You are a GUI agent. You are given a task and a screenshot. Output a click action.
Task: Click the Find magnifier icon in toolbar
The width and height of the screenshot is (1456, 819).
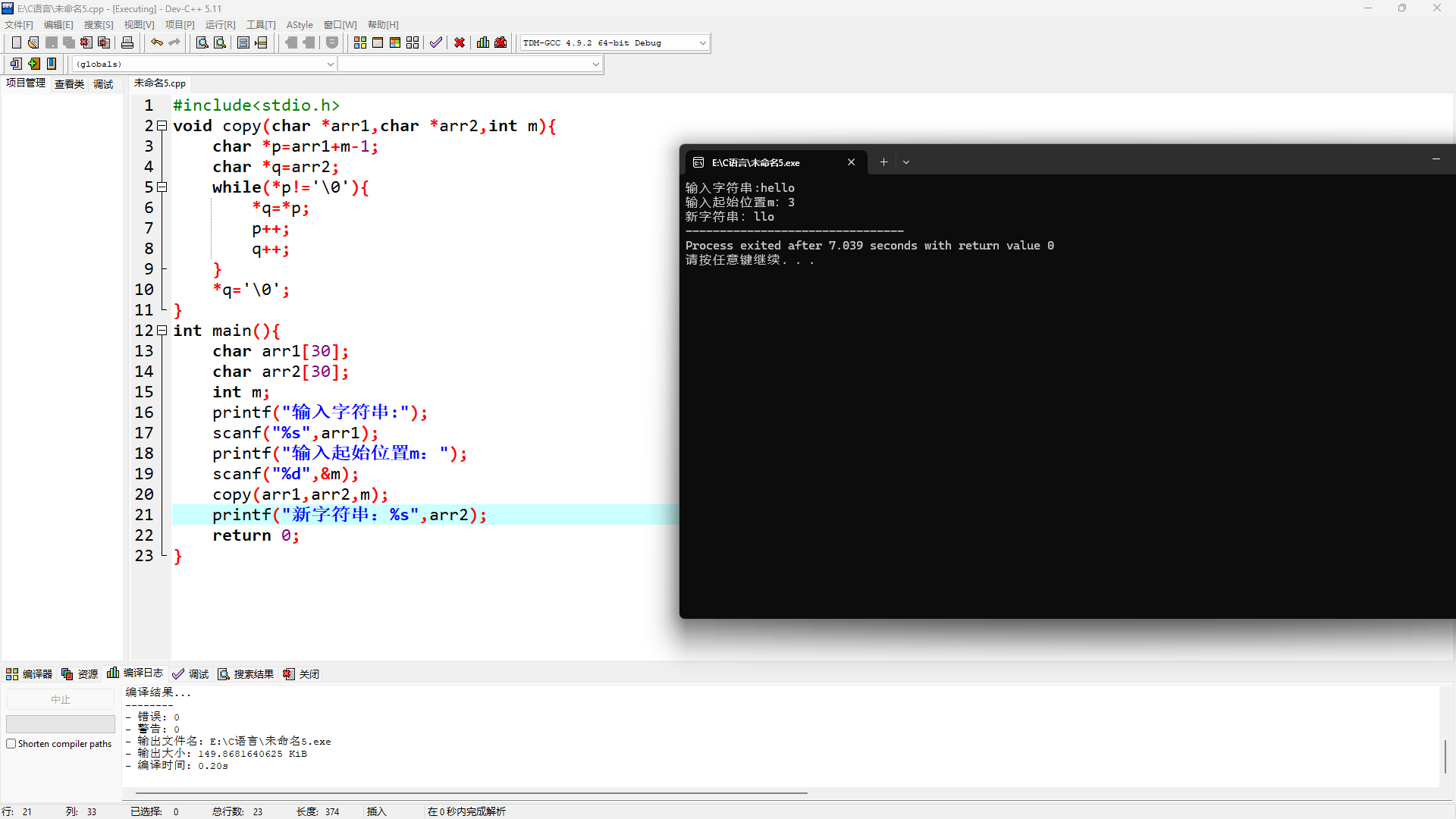pyautogui.click(x=202, y=42)
